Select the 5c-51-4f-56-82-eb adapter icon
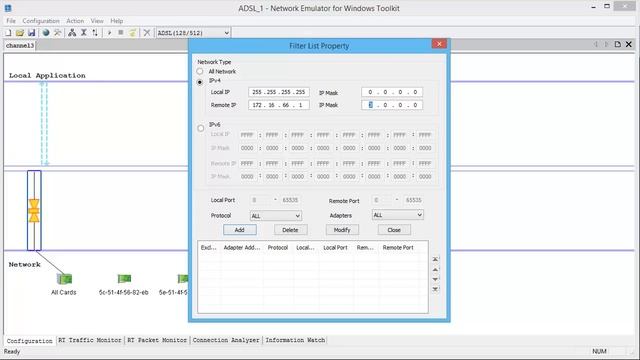Viewport: 640px width, 360px height. click(x=124, y=278)
